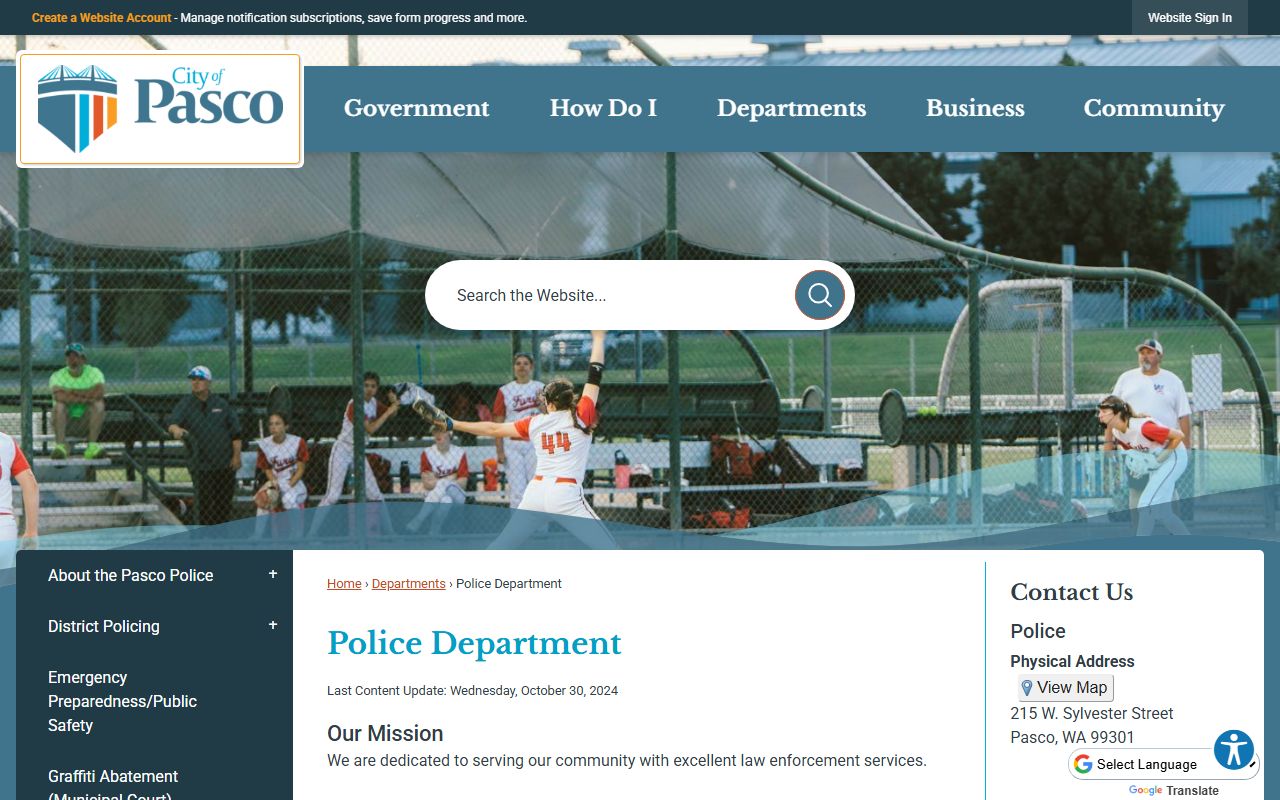Image resolution: width=1280 pixels, height=800 pixels.
Task: Open the accessibility widget icon
Action: click(x=1234, y=749)
